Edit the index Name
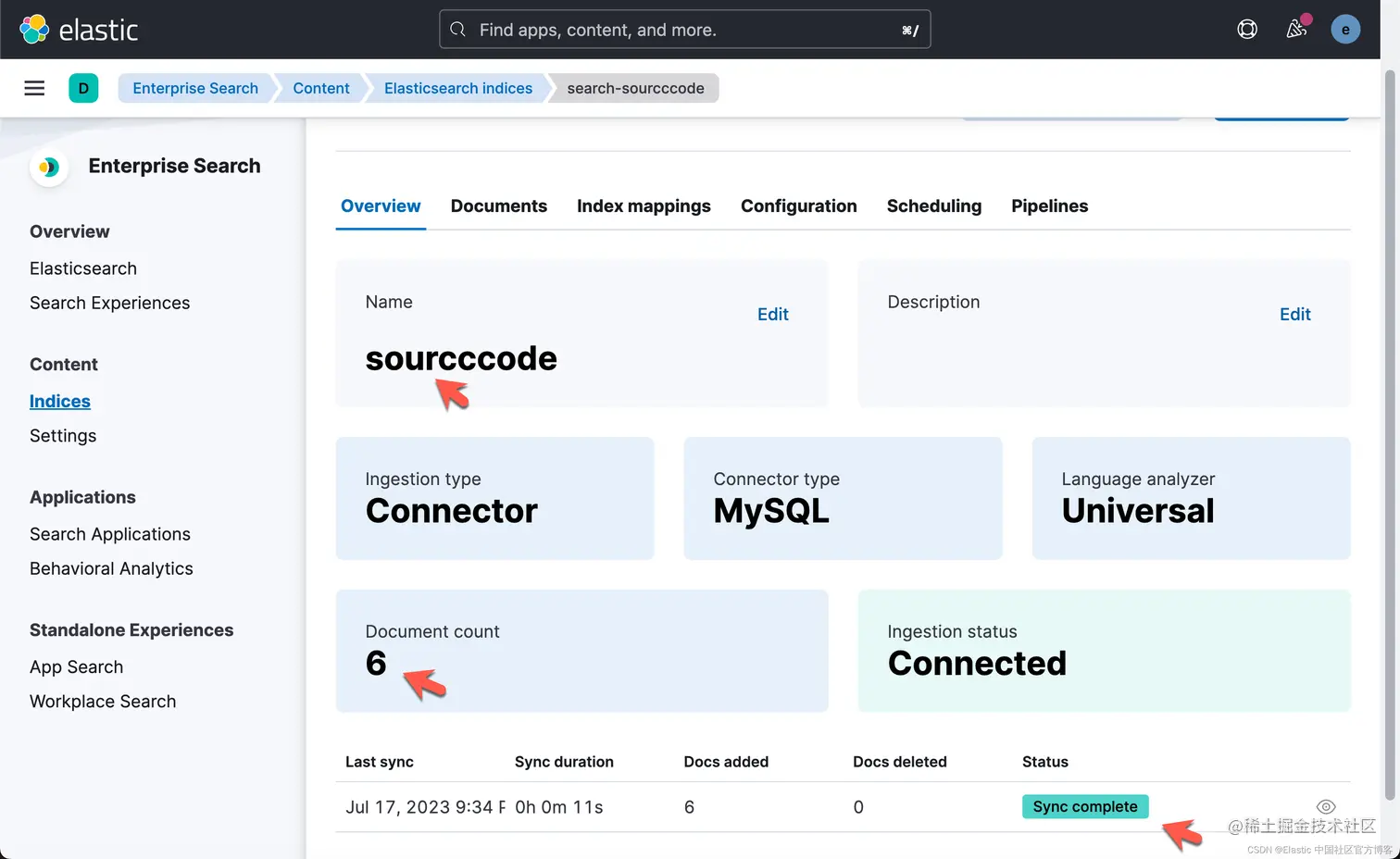Screen dimensions: 1400x859 773,314
